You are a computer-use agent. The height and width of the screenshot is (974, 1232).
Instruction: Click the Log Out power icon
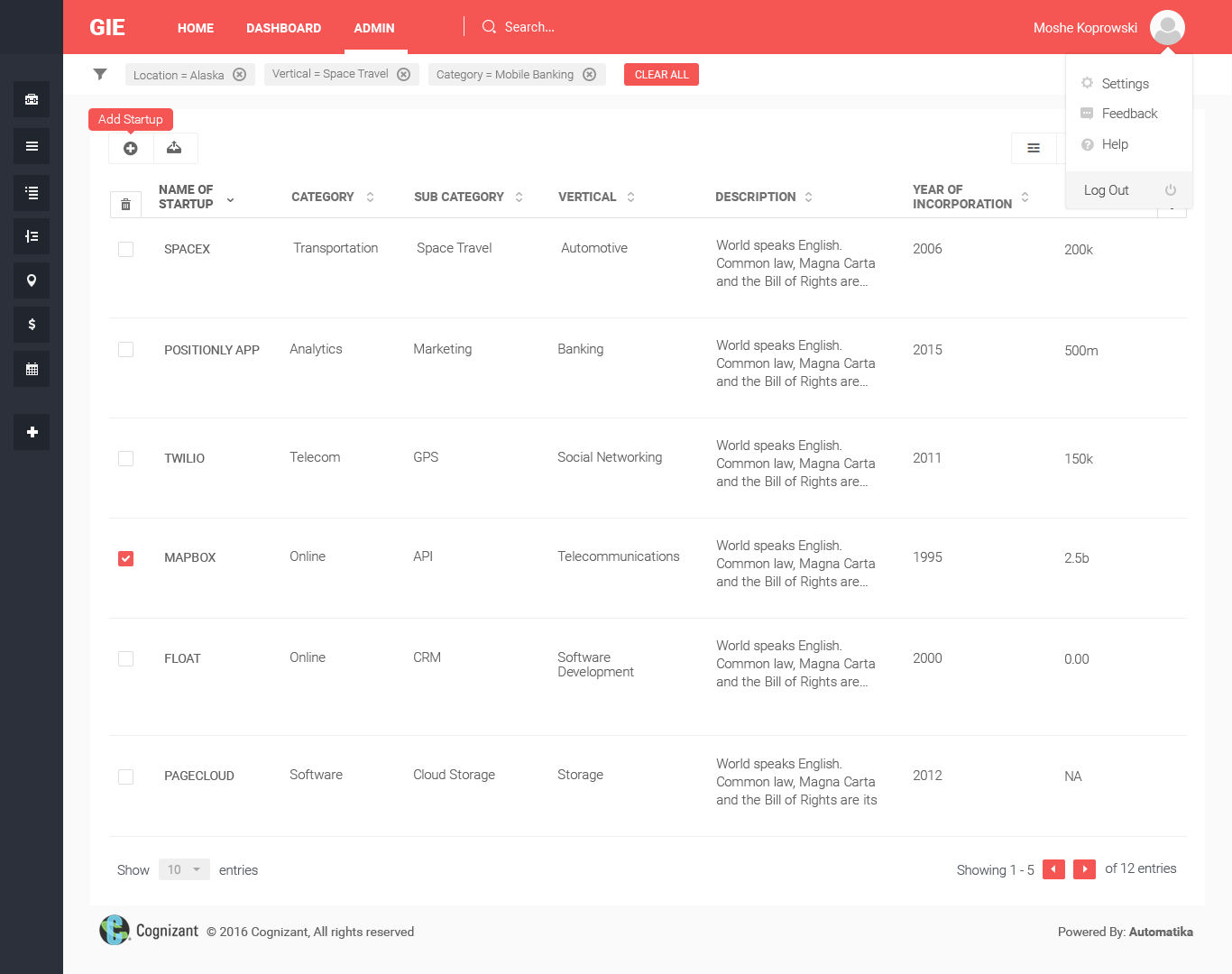tap(1171, 190)
